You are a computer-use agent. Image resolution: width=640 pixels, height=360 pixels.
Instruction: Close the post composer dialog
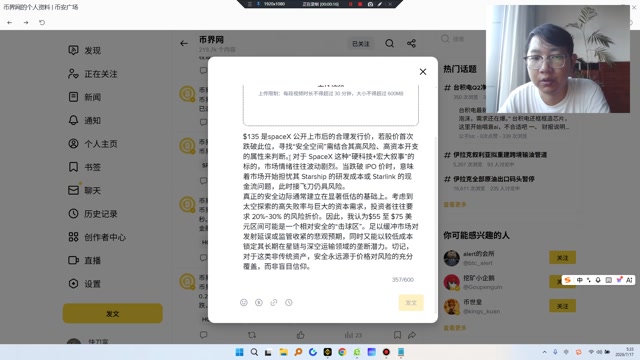423,72
